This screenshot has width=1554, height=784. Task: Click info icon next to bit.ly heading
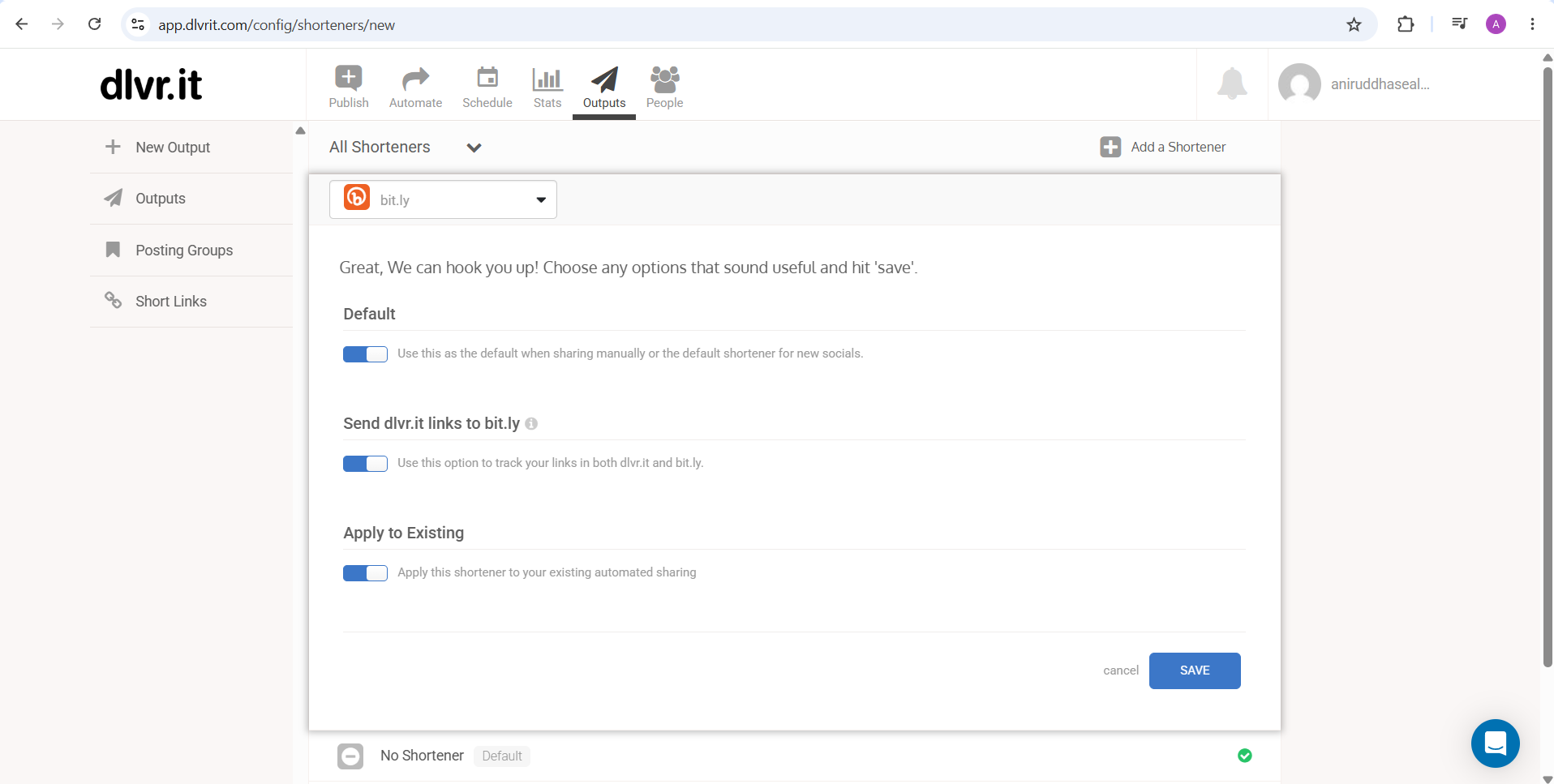coord(531,423)
